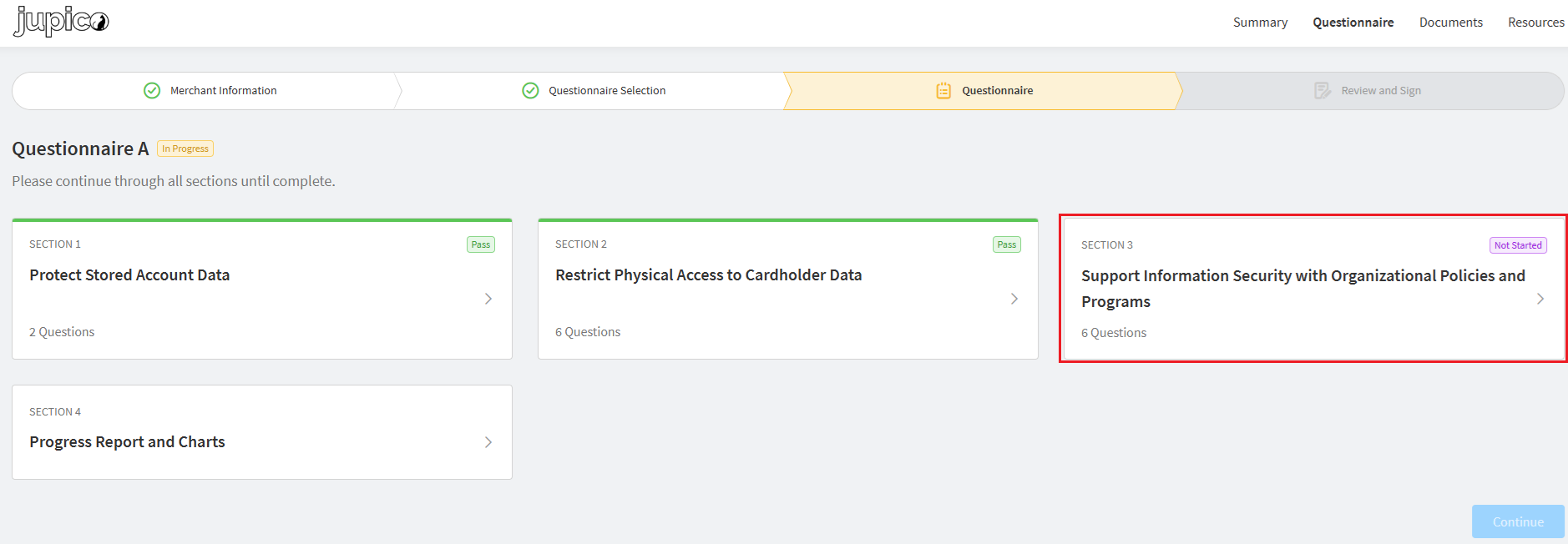Select the Questionnaire tab in top navigation
This screenshot has width=1568, height=544.
pos(1353,23)
